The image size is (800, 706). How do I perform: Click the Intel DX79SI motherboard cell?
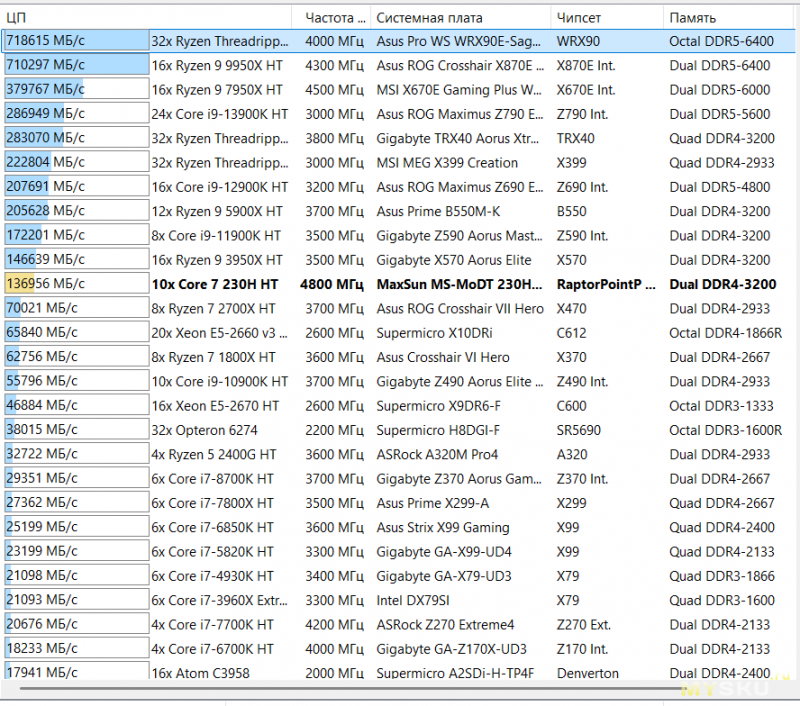point(413,600)
